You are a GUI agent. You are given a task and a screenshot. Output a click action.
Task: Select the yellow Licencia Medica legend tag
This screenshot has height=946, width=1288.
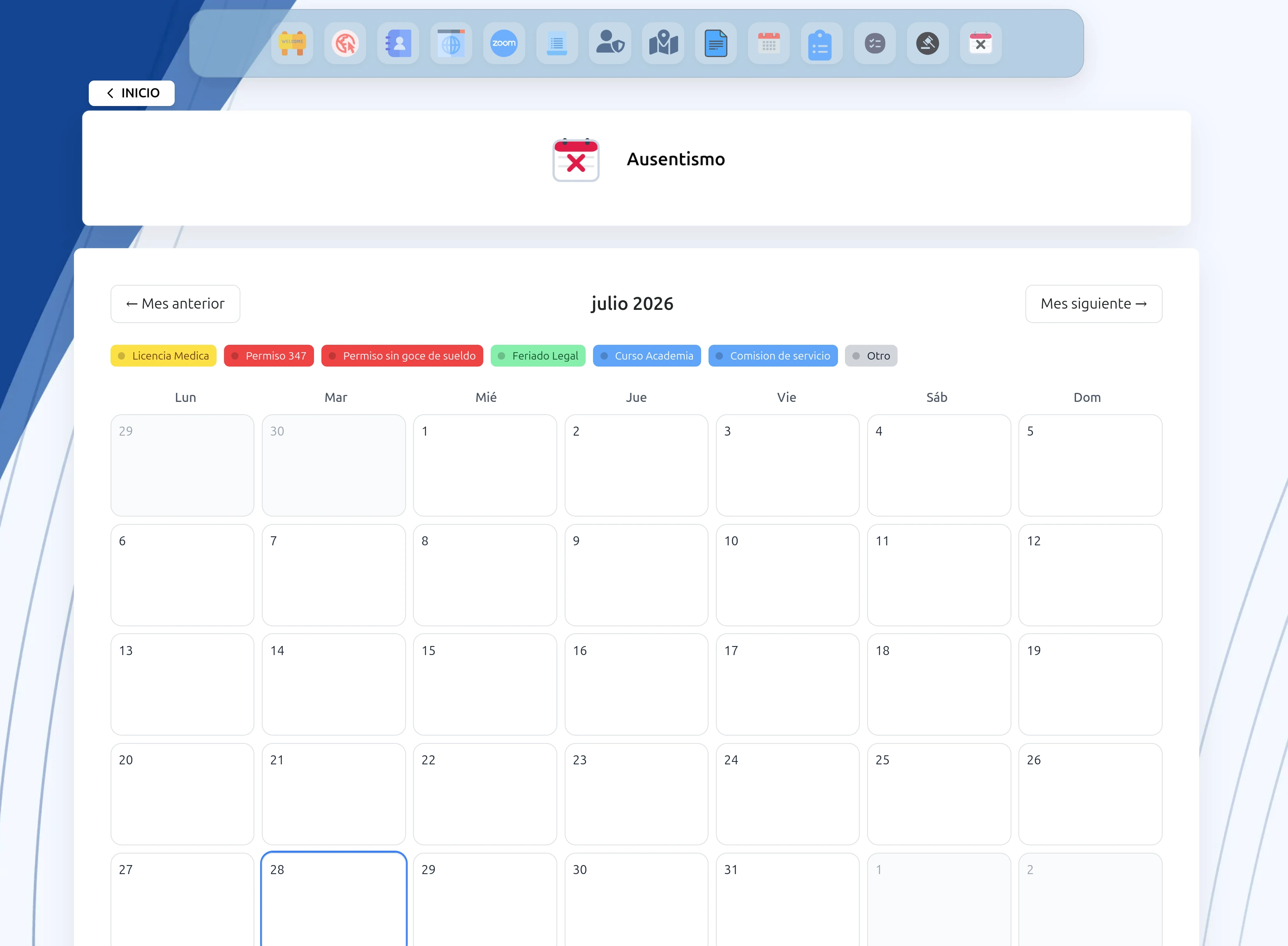[164, 355]
